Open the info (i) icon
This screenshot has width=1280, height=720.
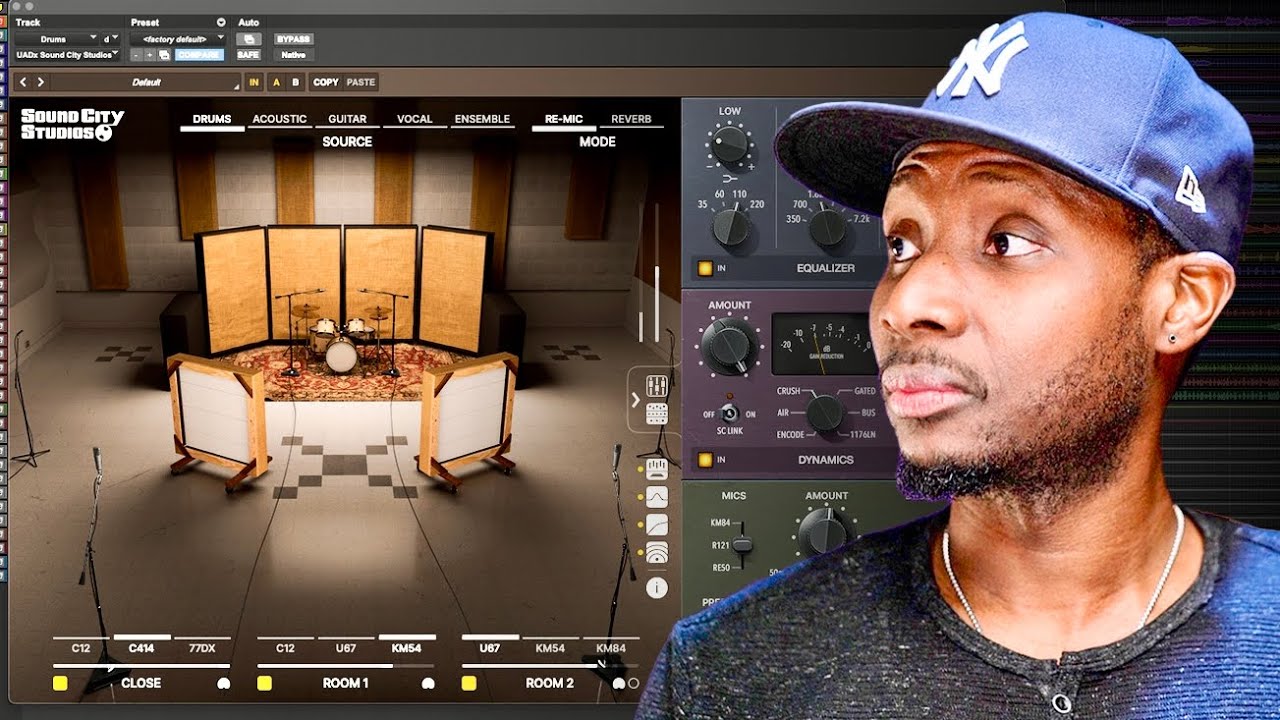657,588
